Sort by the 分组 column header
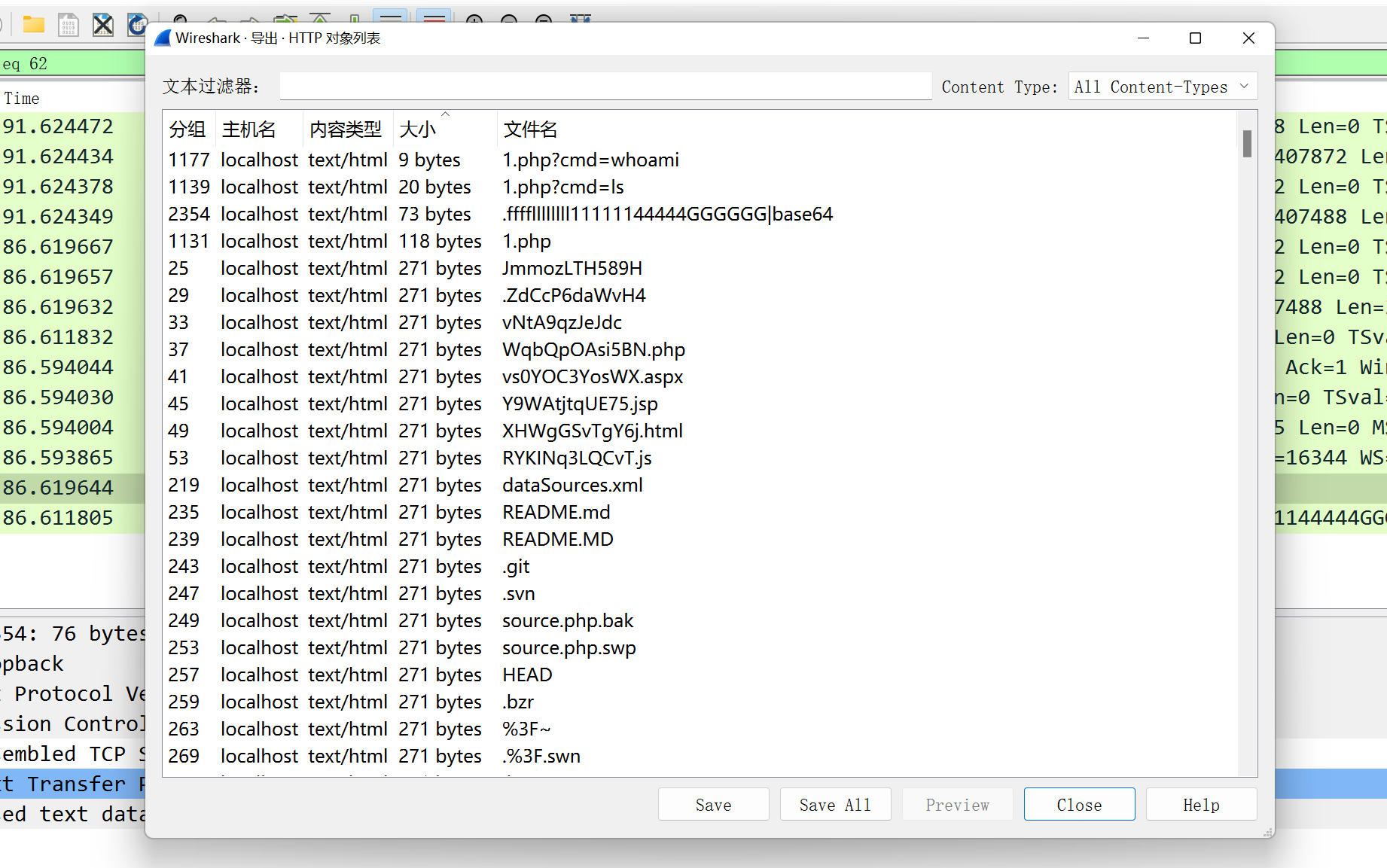This screenshot has width=1387, height=868. click(187, 129)
